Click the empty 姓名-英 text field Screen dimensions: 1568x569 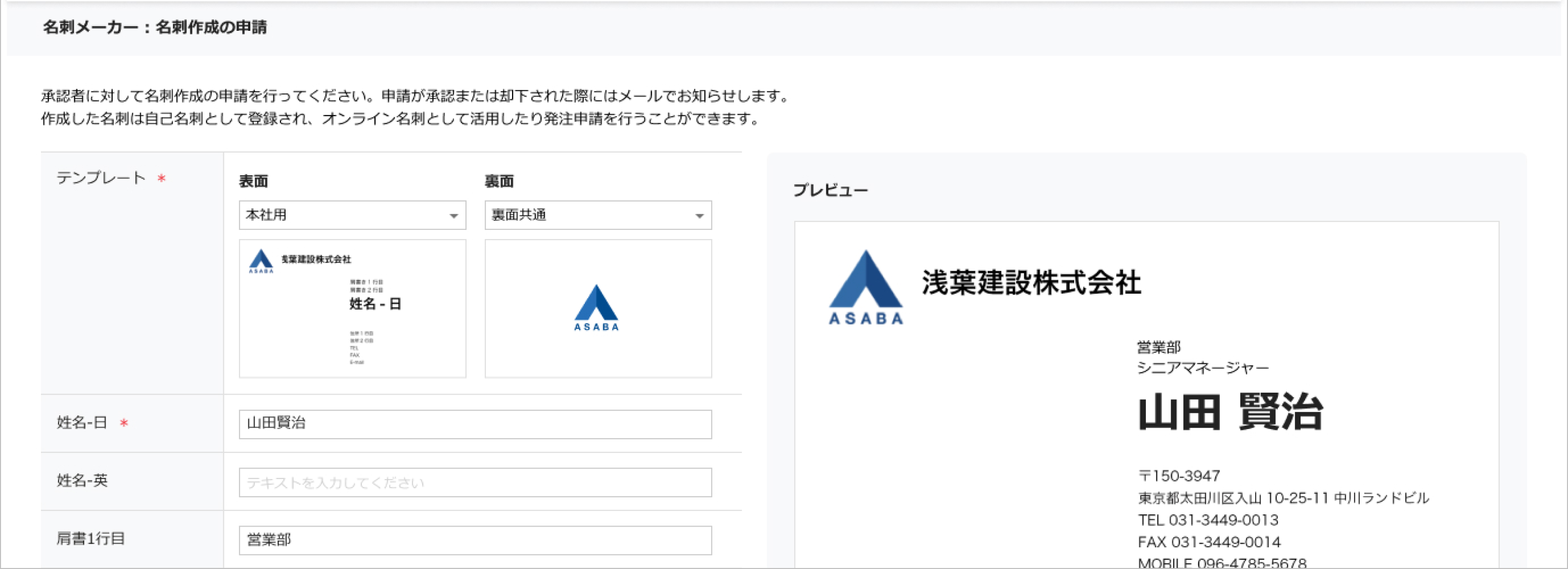475,483
